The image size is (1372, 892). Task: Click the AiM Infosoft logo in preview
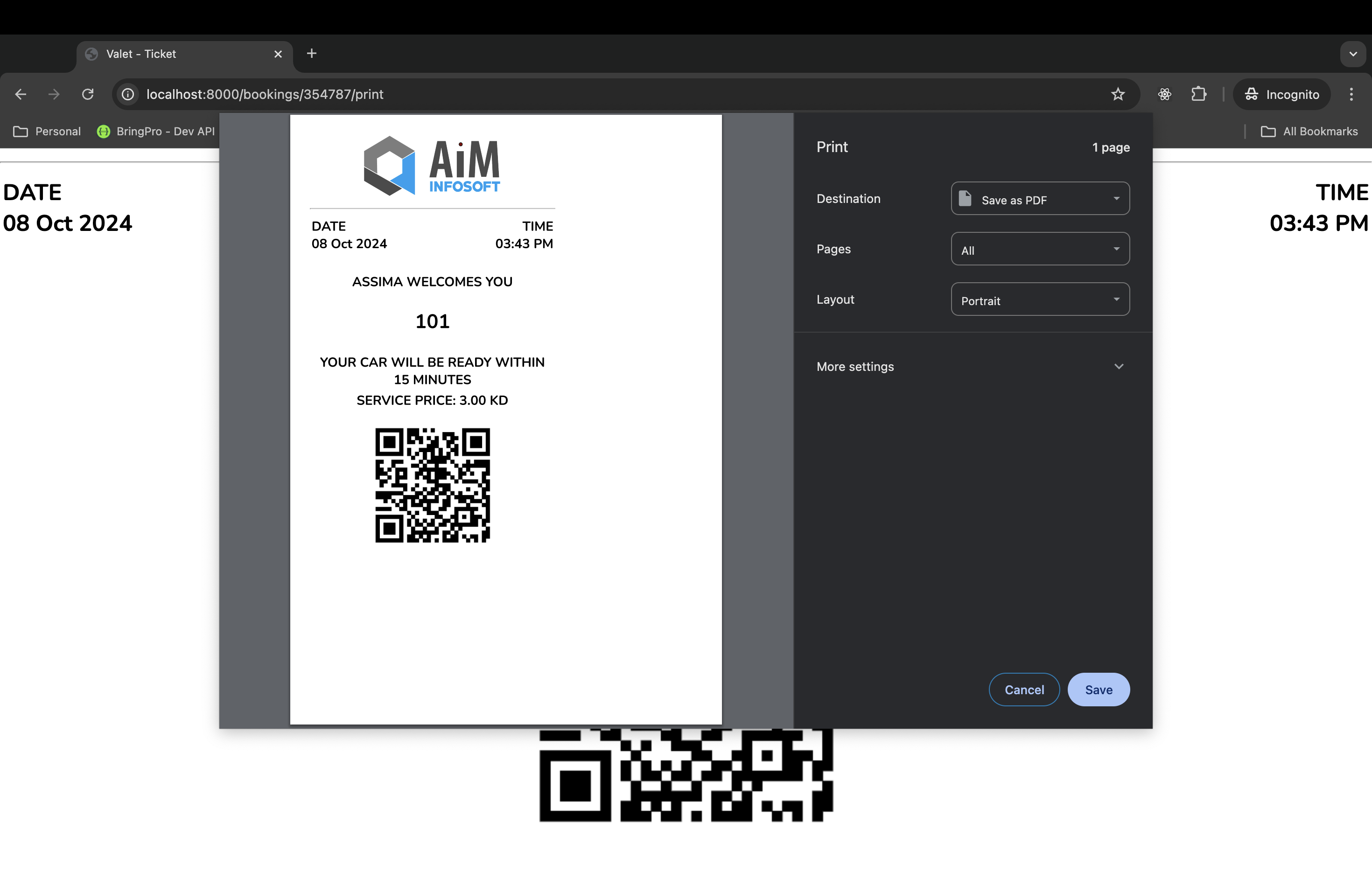click(432, 166)
